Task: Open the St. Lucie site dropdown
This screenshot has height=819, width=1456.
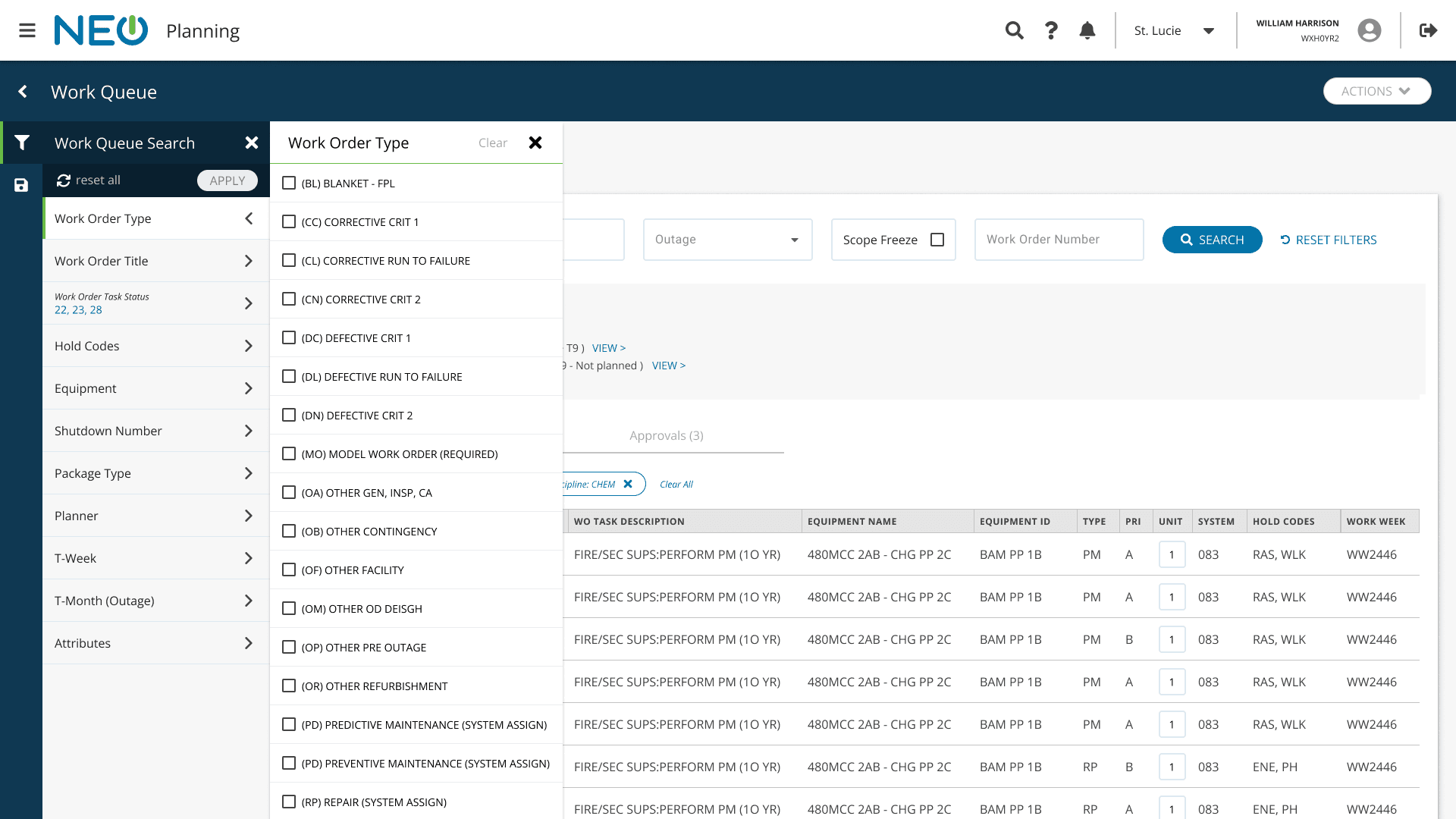Action: click(1174, 30)
